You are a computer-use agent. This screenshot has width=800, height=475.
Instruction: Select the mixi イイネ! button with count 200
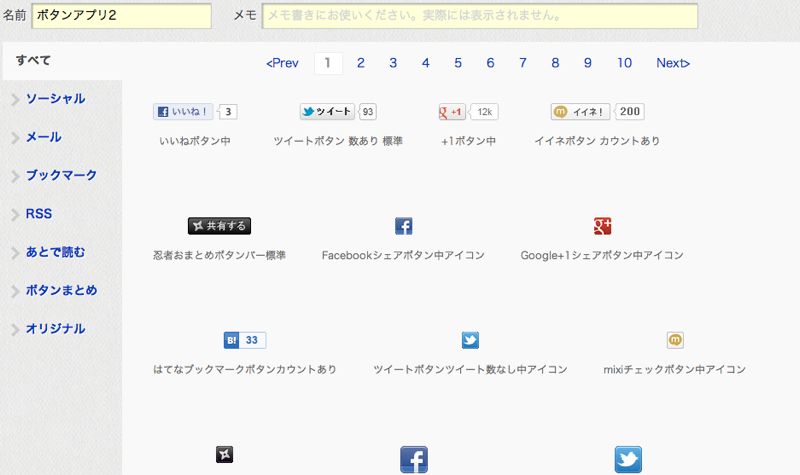[597, 112]
